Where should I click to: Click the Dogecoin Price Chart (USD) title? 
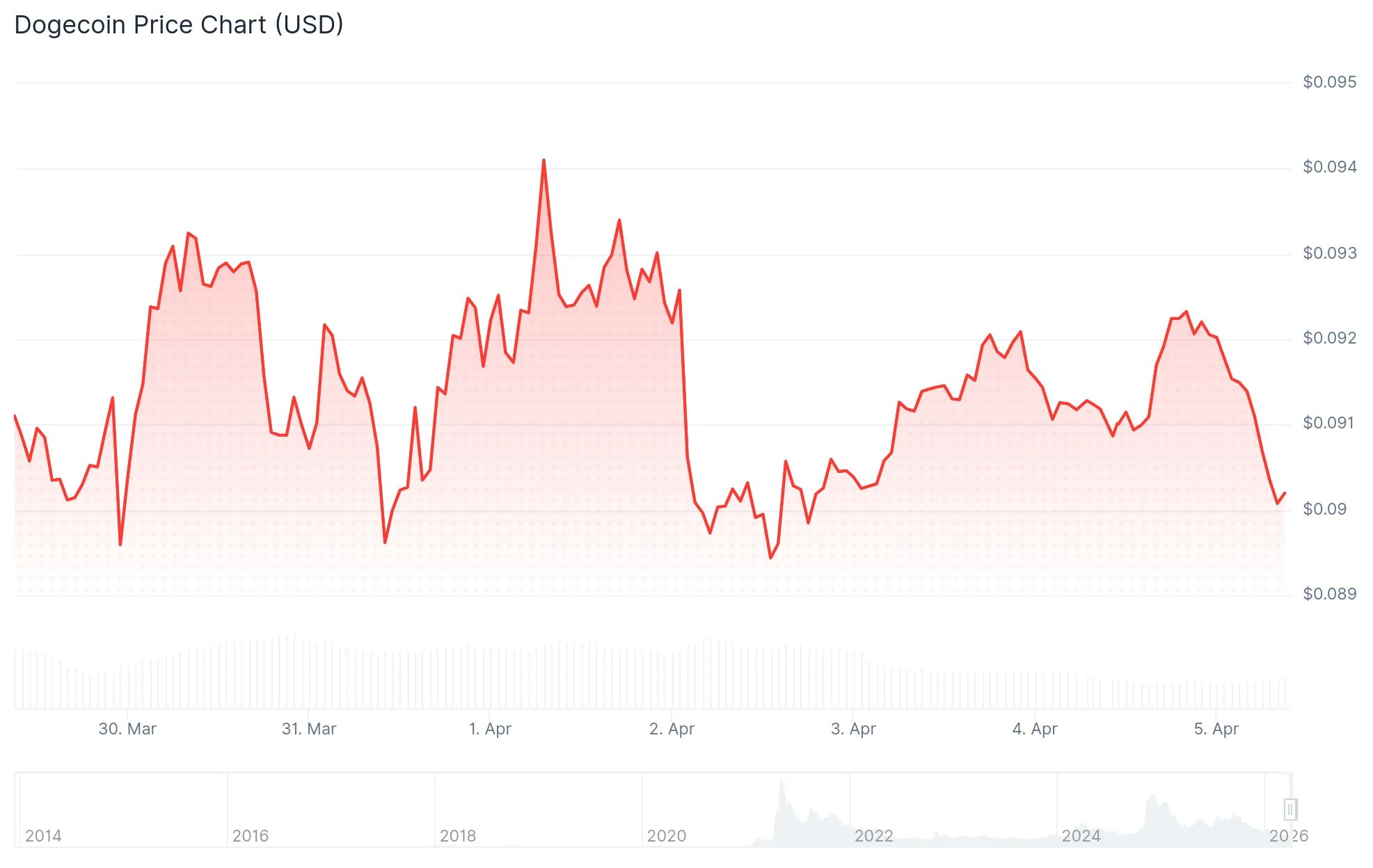click(179, 25)
